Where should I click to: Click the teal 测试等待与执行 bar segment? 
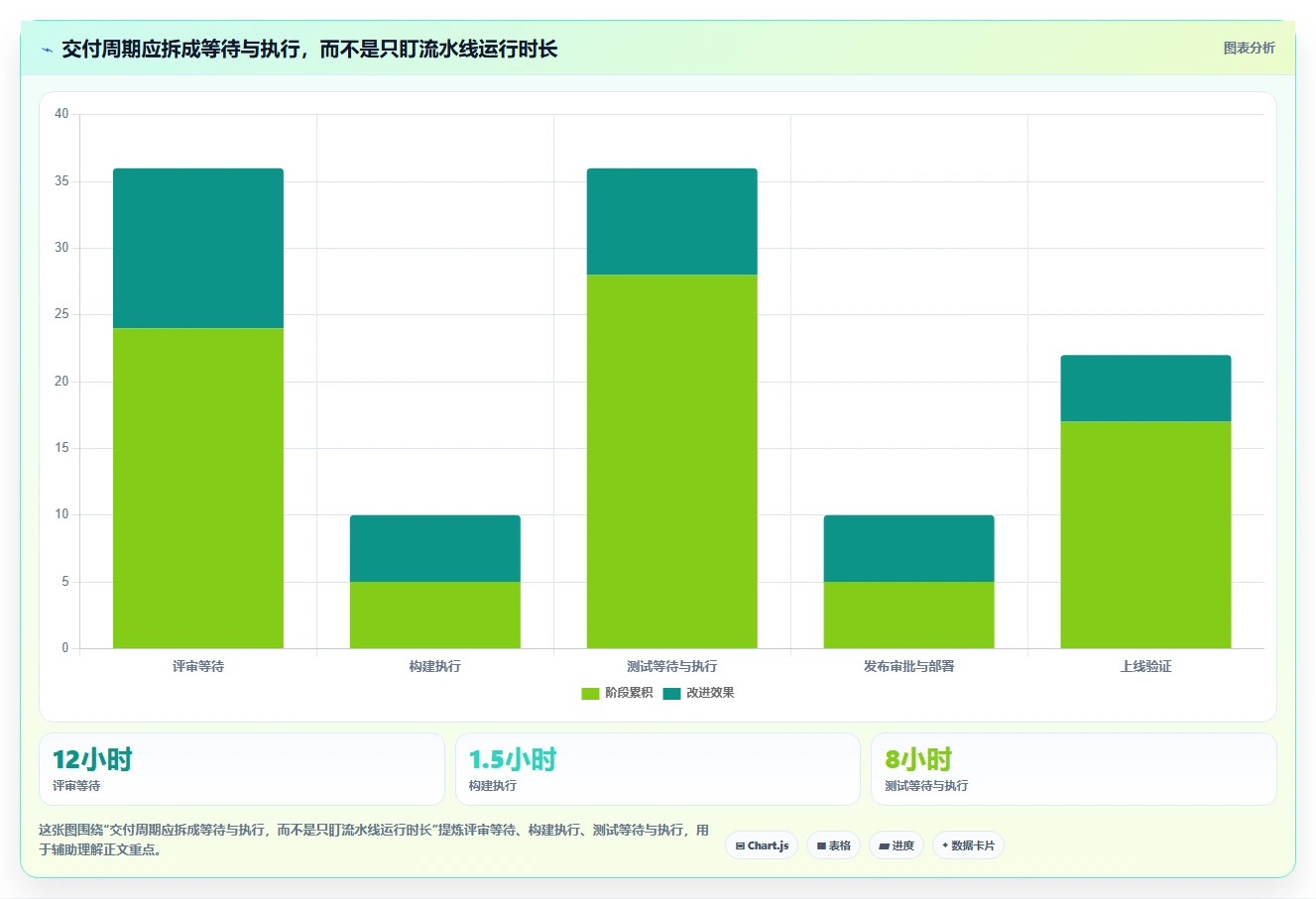coord(672,221)
